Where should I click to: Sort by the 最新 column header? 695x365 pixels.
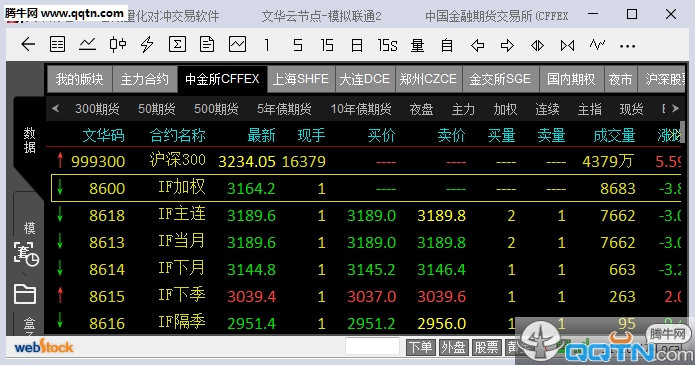261,135
